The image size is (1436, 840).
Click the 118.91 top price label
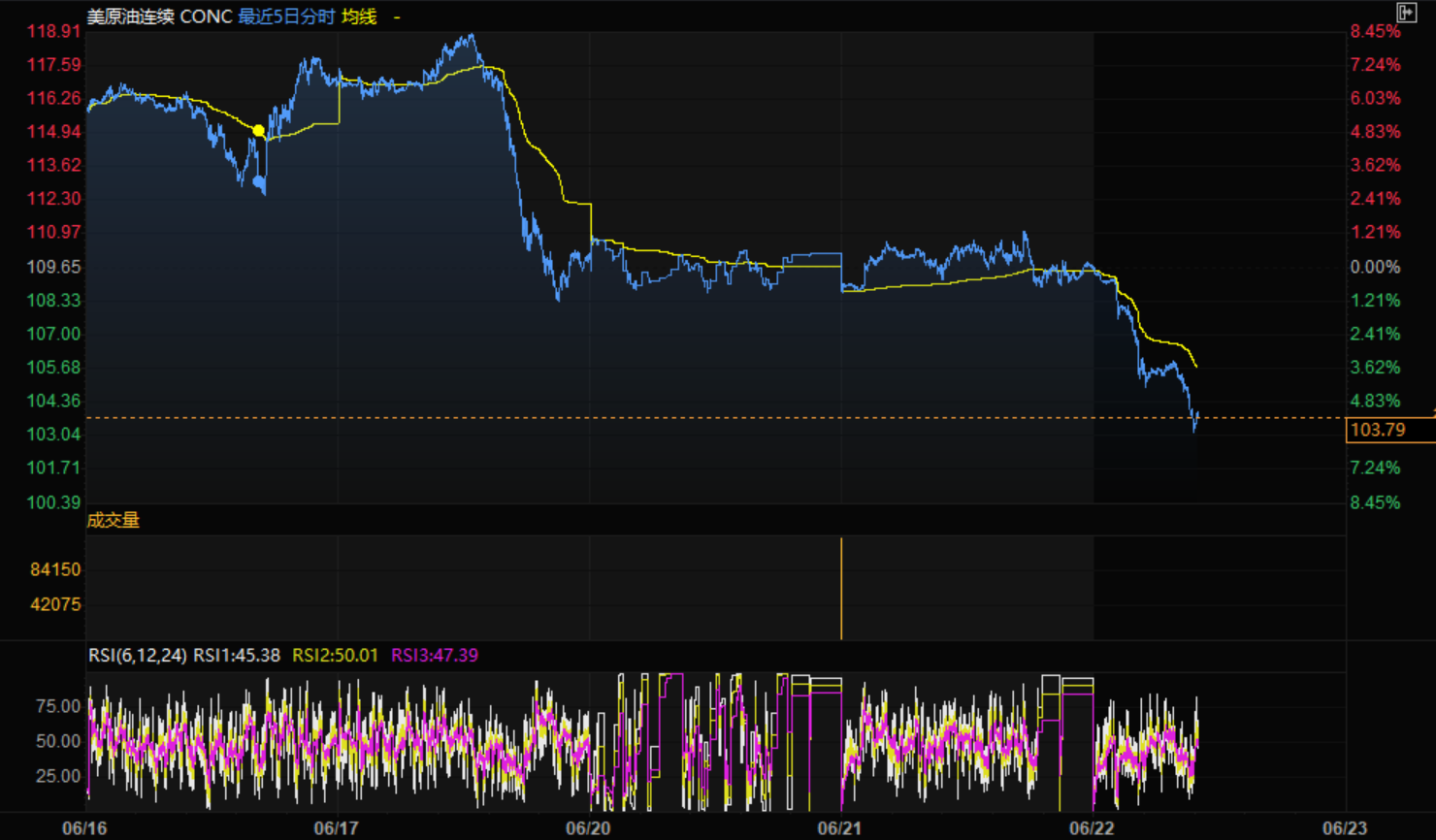(x=54, y=31)
